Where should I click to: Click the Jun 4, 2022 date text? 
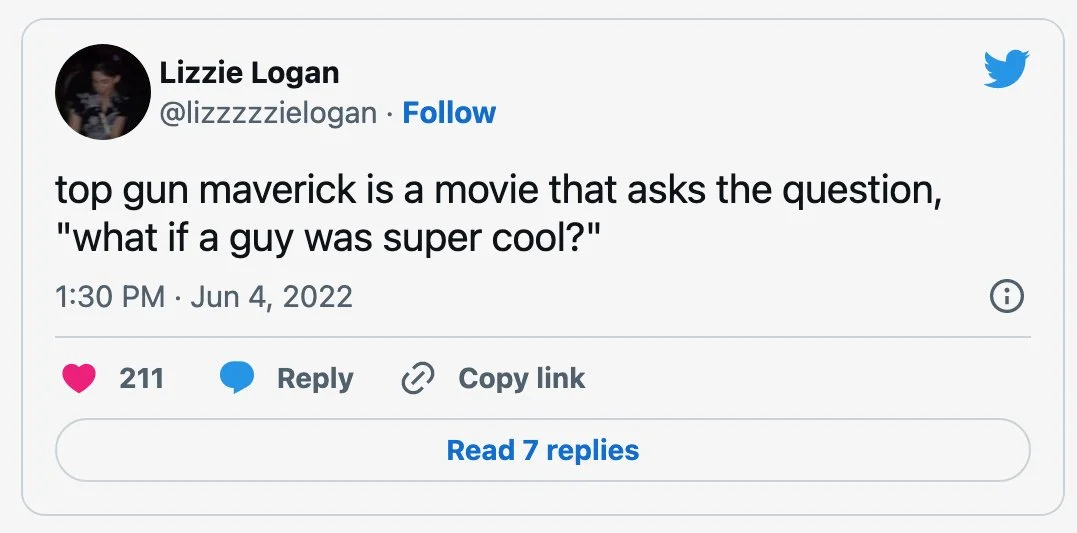tap(271, 297)
